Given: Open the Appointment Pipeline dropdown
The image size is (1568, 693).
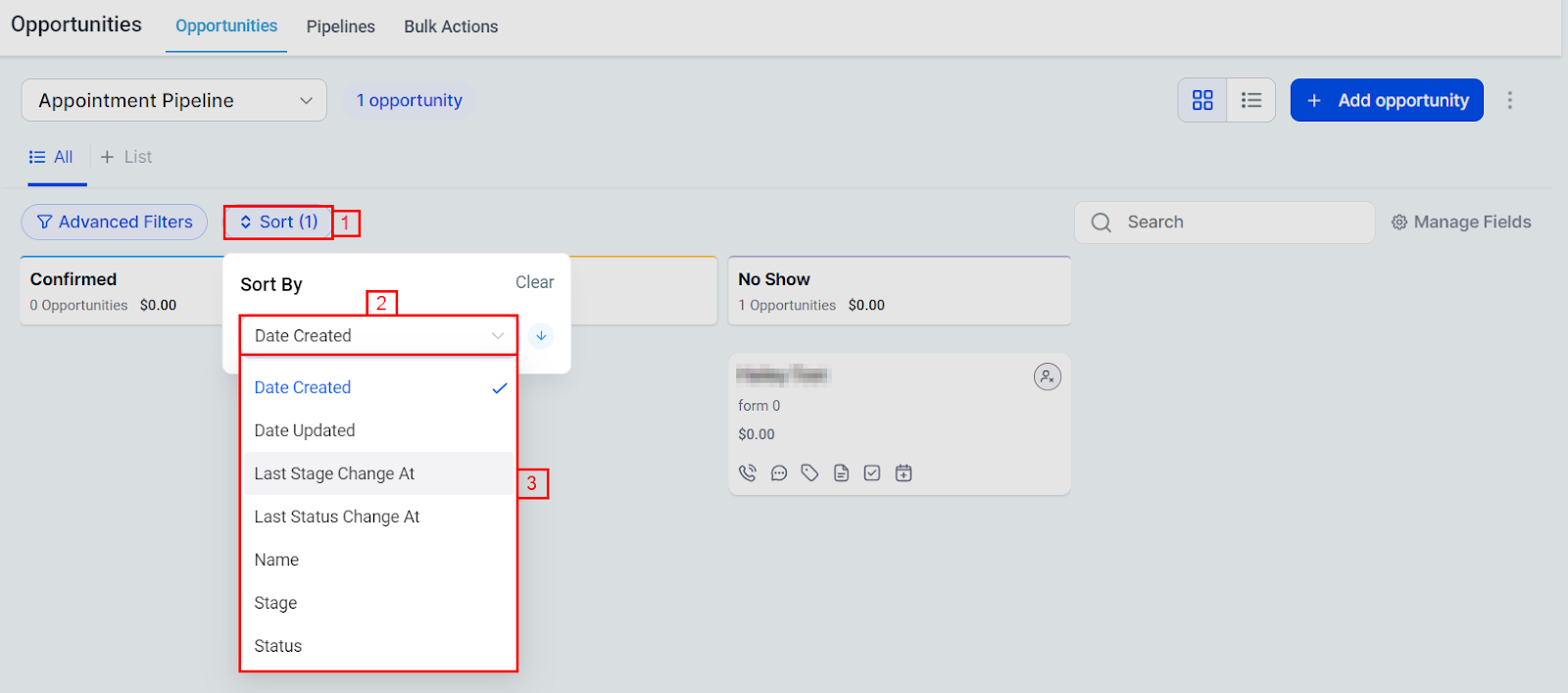Looking at the screenshot, I should pos(174,100).
